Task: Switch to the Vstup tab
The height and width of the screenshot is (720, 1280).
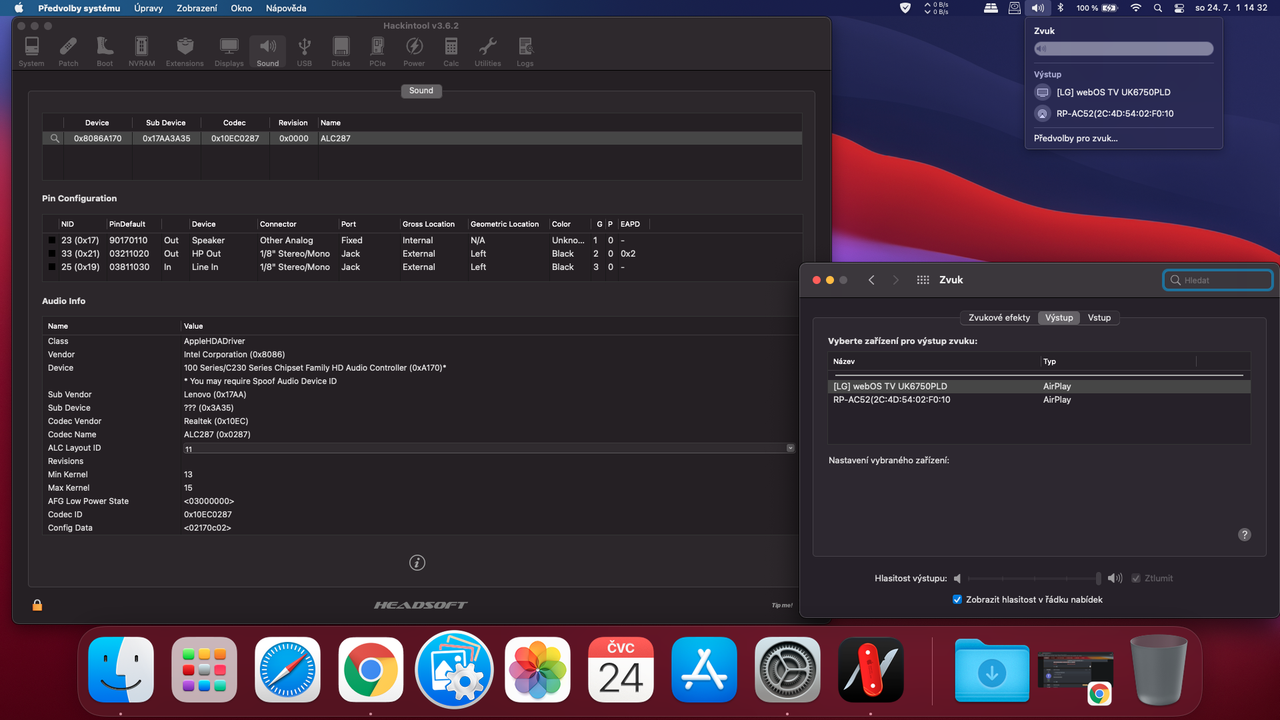Action: pos(1099,317)
